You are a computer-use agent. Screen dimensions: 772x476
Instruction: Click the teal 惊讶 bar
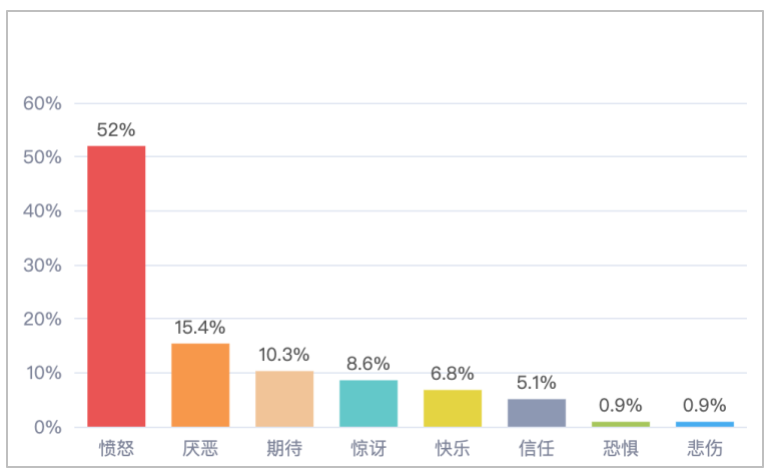click(368, 403)
